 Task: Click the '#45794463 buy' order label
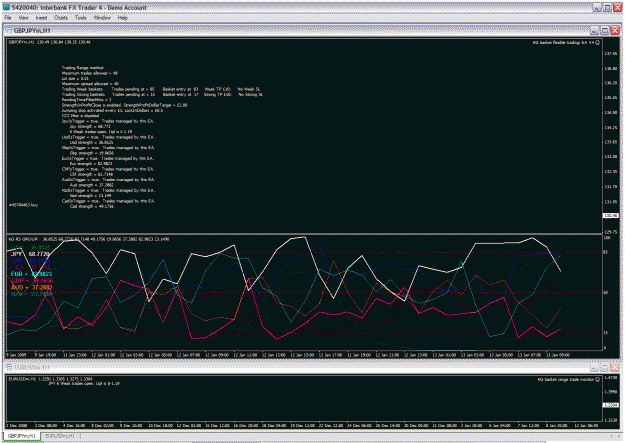pyautogui.click(x=23, y=205)
